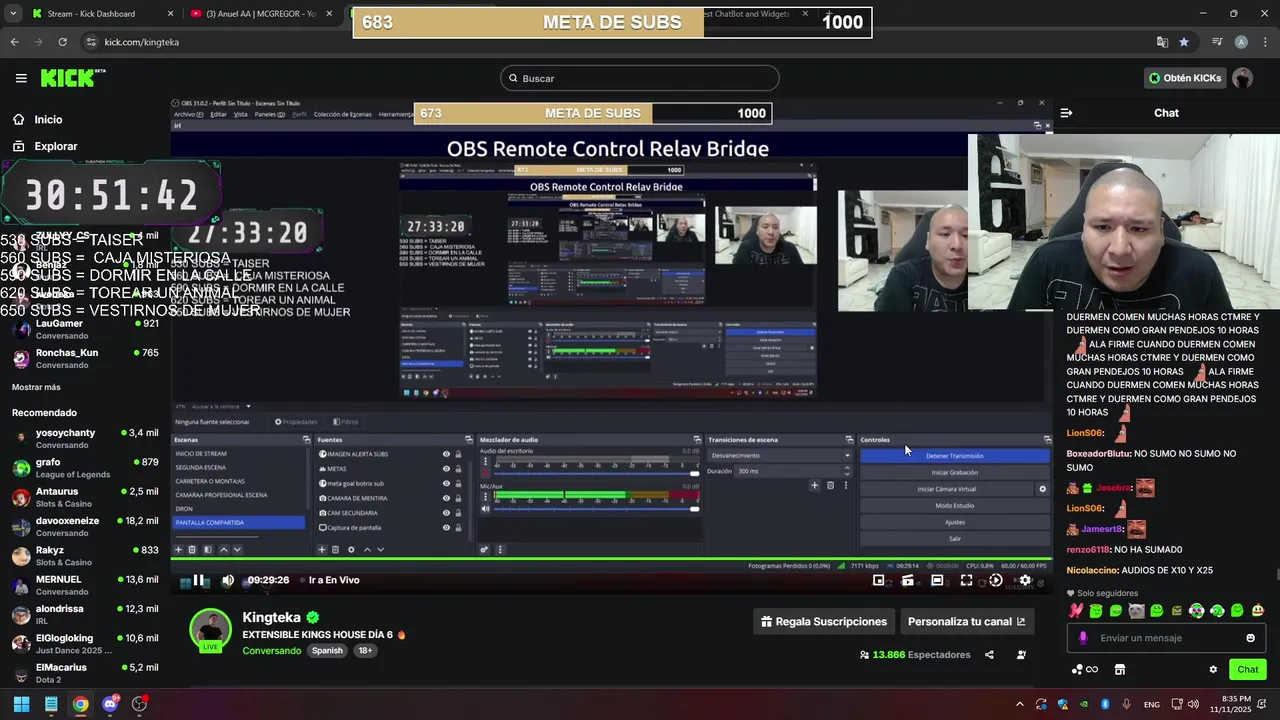Open the chat shop icon

(x=1120, y=669)
